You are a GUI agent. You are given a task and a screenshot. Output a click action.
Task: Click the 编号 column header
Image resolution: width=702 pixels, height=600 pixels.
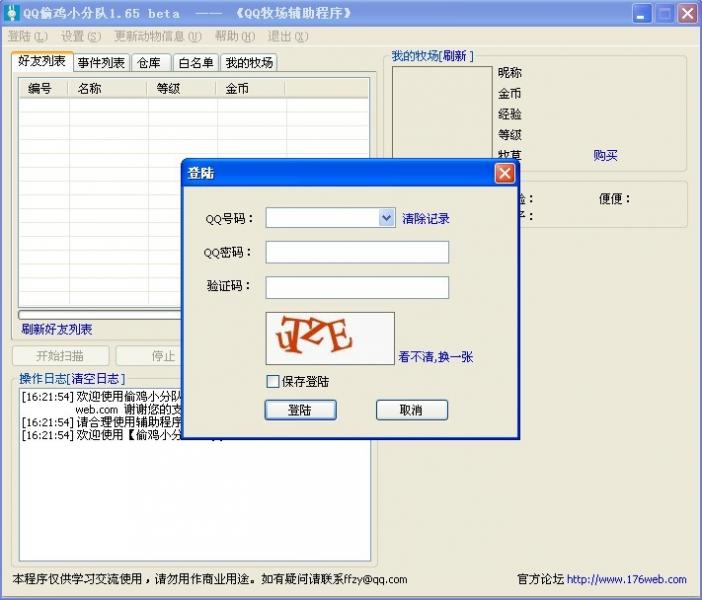click(43, 89)
